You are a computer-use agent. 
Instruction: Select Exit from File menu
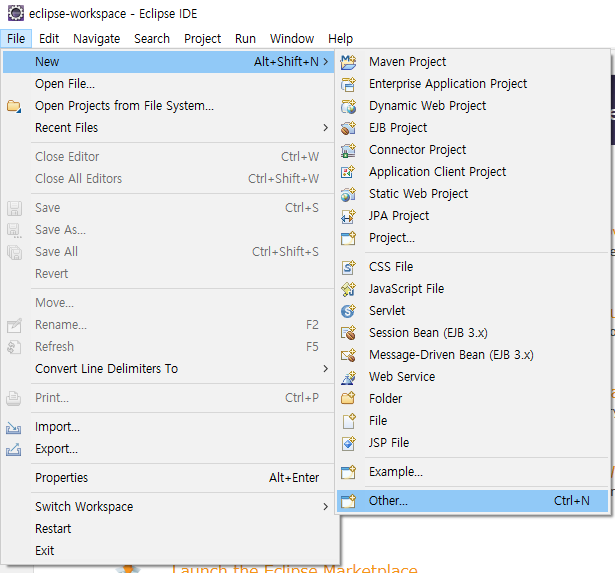(169, 551)
